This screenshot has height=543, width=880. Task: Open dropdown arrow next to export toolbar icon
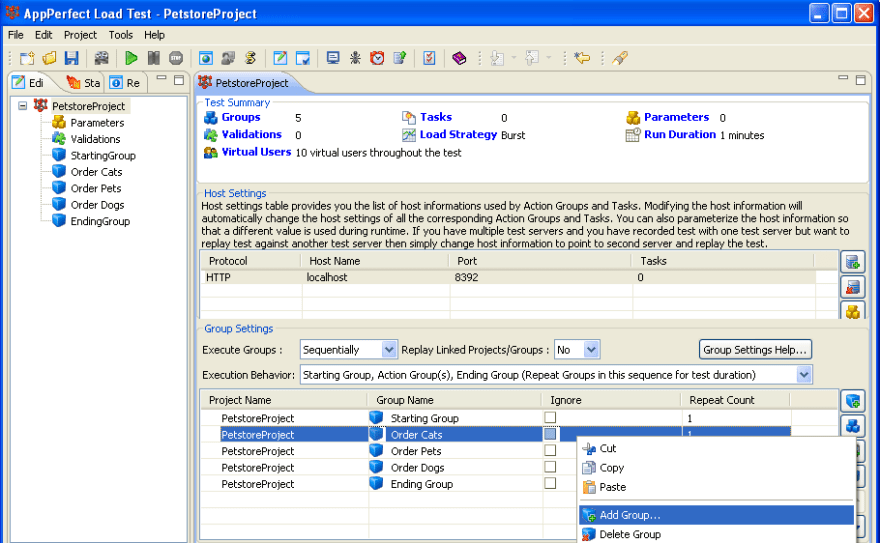pos(548,58)
